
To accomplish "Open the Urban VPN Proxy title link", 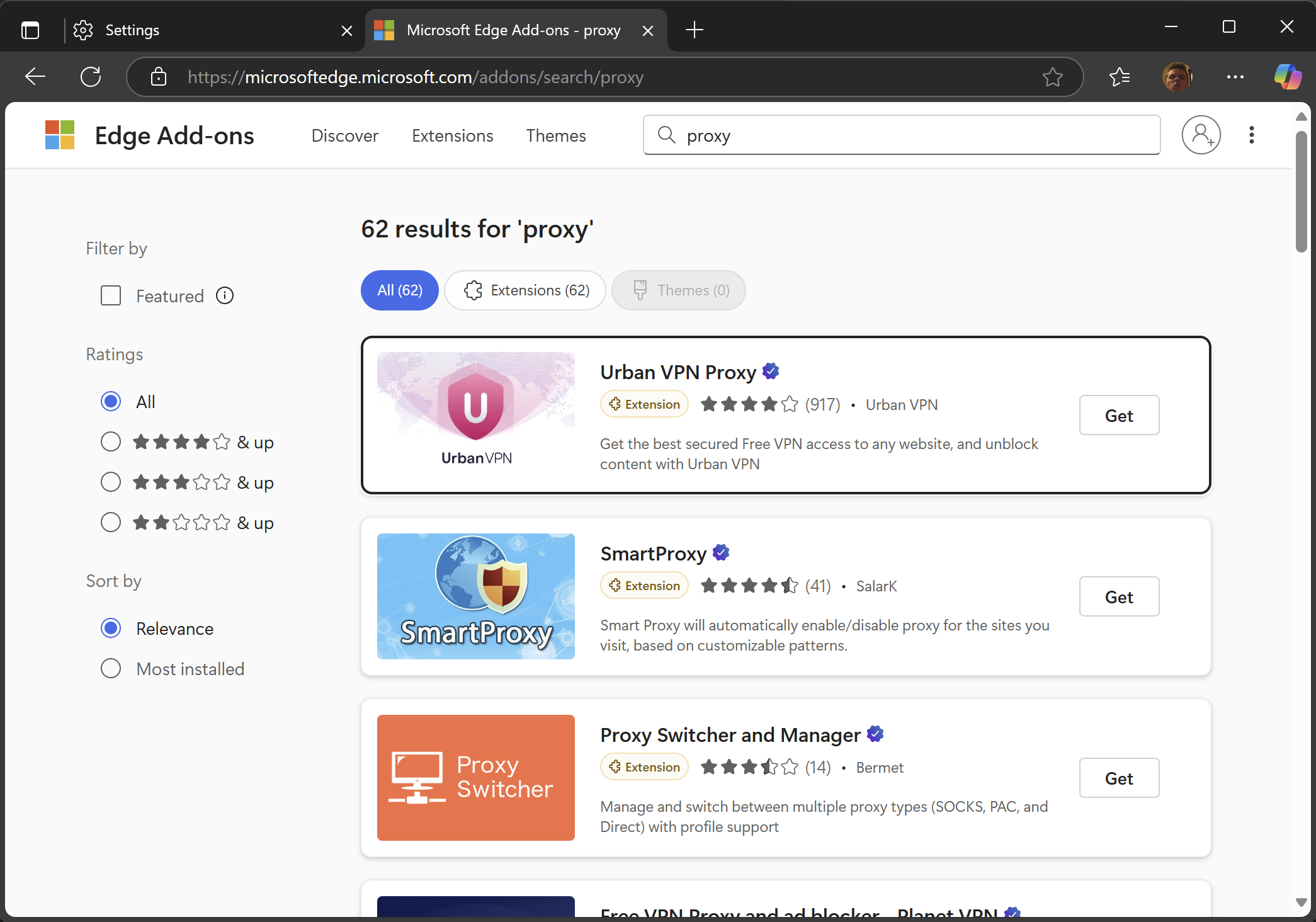I will 678,372.
